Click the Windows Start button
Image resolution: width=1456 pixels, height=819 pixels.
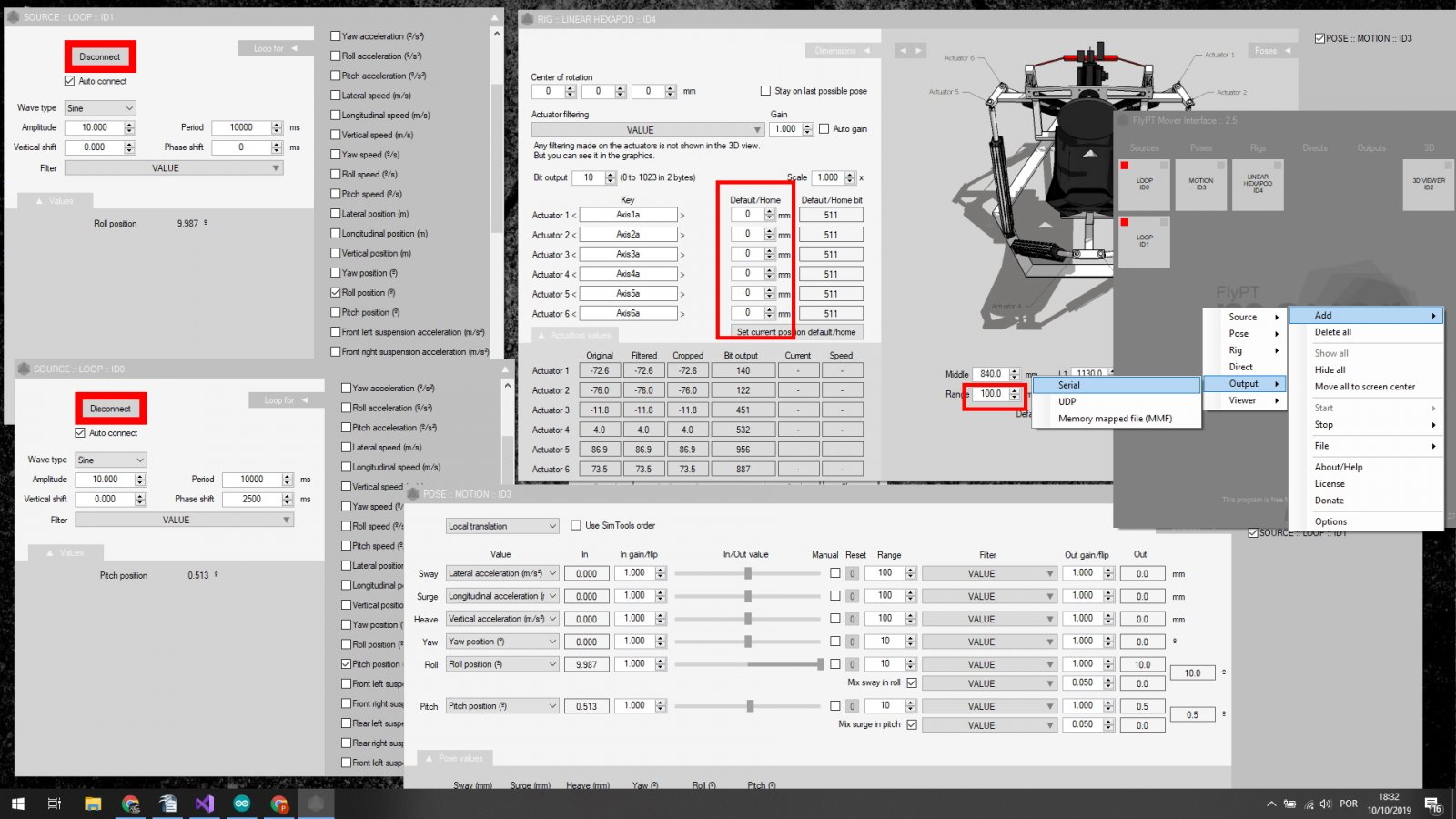pyautogui.click(x=17, y=804)
